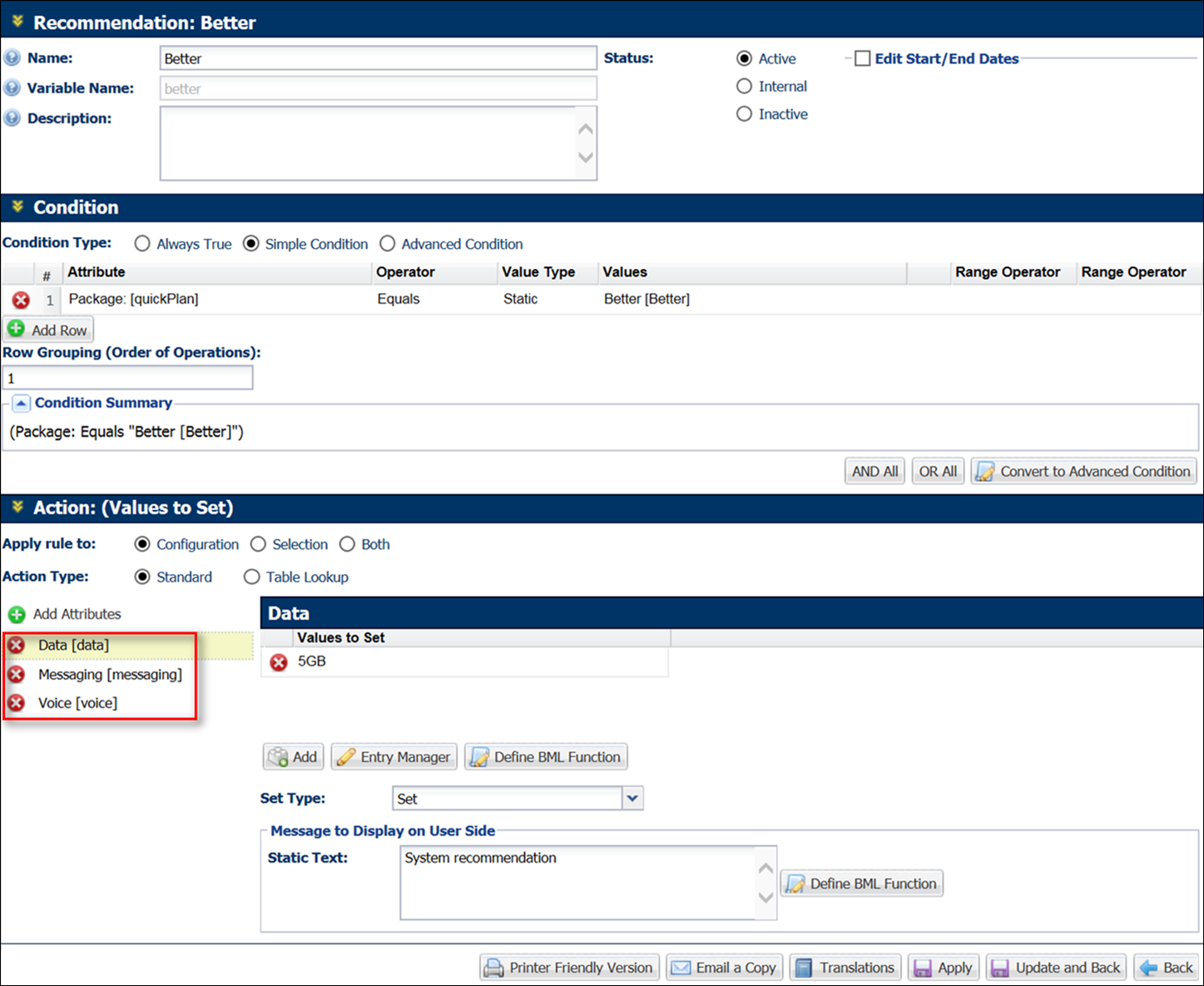Image resolution: width=1204 pixels, height=986 pixels.
Task: Delete the Package quickPlan condition row
Action: (x=21, y=300)
